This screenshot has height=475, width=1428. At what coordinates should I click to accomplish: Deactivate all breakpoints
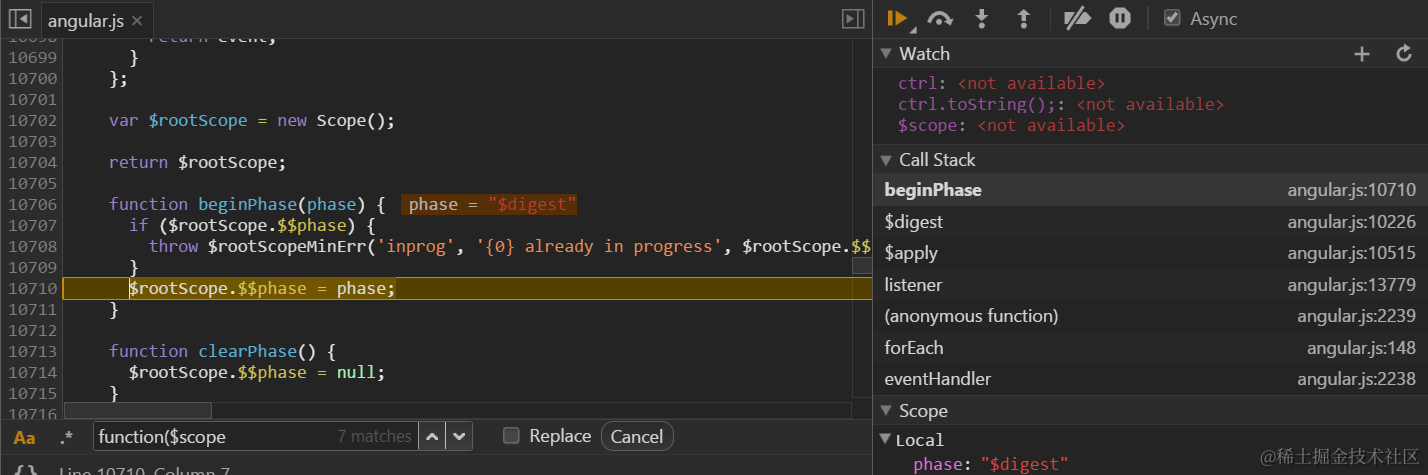[x=1076, y=18]
